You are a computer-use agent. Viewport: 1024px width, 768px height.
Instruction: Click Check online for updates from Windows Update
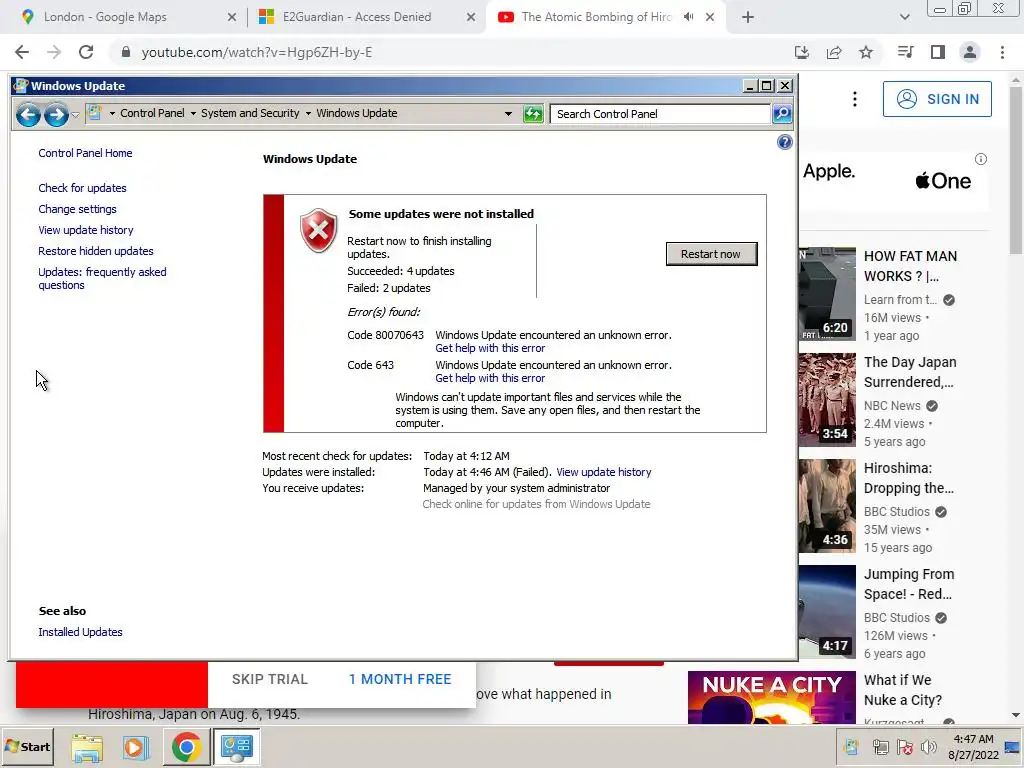[536, 504]
